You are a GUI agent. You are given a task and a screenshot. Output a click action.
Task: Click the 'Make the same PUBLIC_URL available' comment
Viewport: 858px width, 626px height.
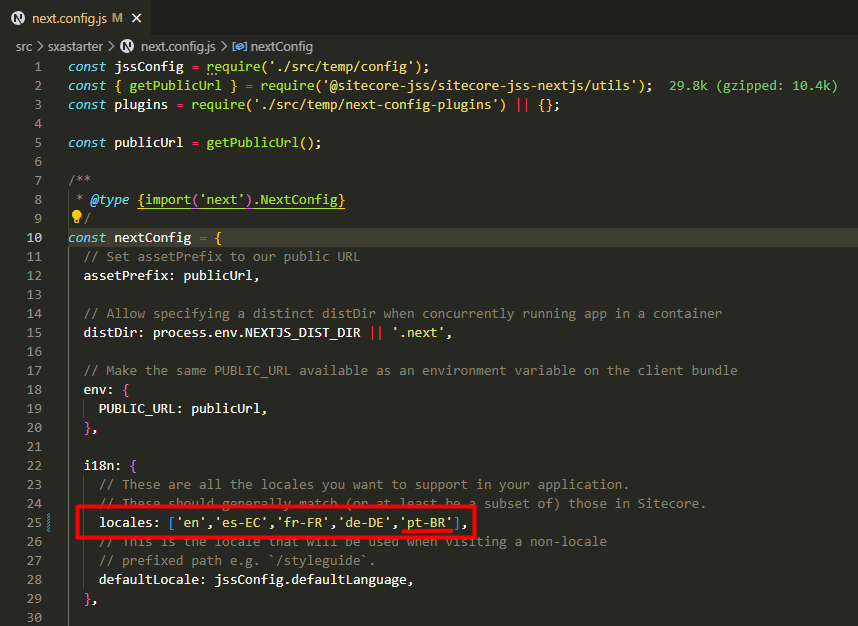[410, 370]
